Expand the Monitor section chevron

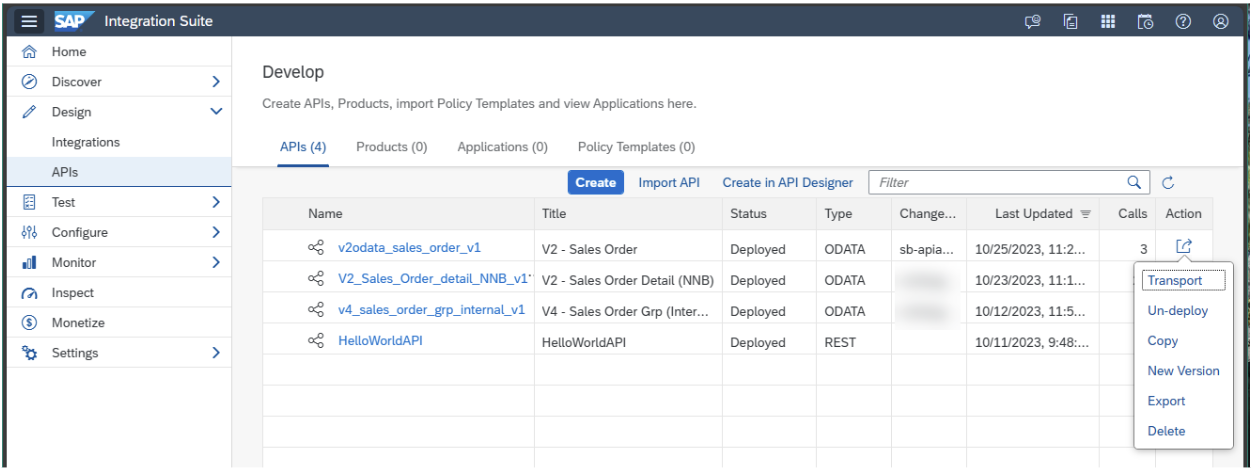tap(216, 262)
